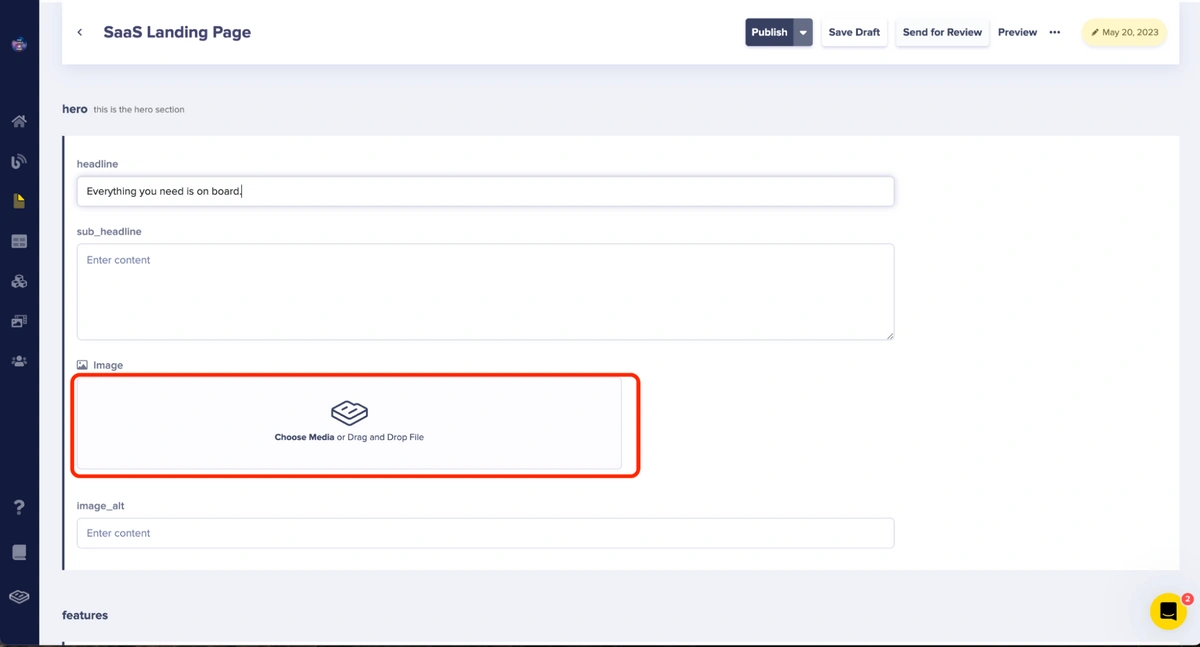Image resolution: width=1200 pixels, height=647 pixels.
Task: Open the page Preview
Action: coord(1017,32)
